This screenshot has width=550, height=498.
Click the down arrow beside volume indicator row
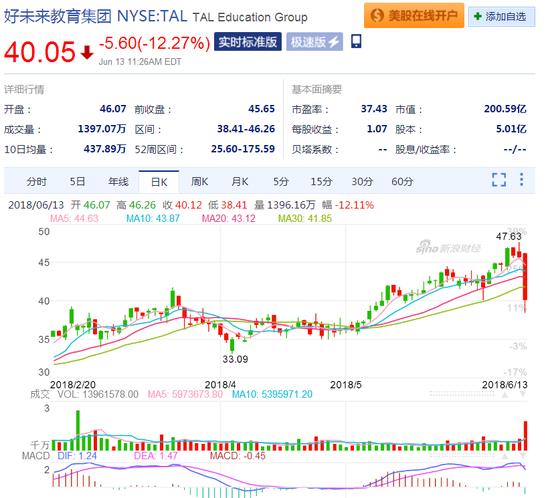point(523,395)
